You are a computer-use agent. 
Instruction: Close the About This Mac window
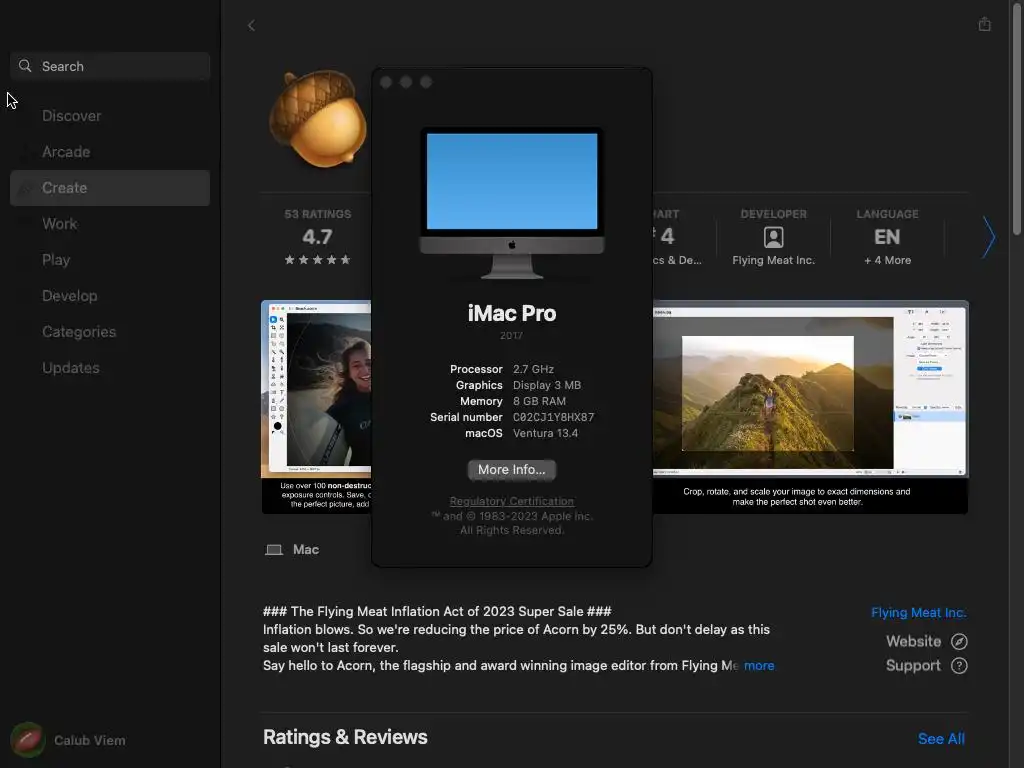pos(386,82)
